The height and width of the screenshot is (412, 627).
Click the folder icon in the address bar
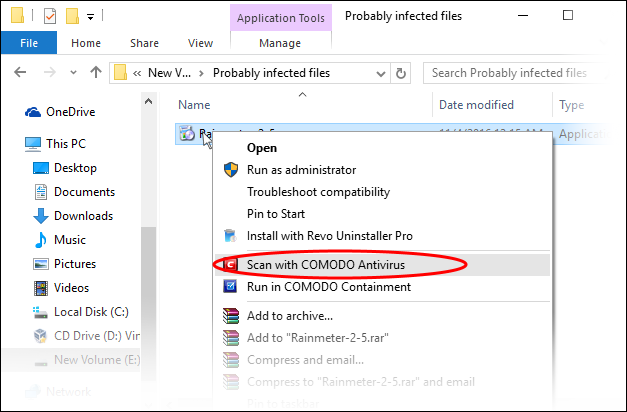(x=120, y=73)
